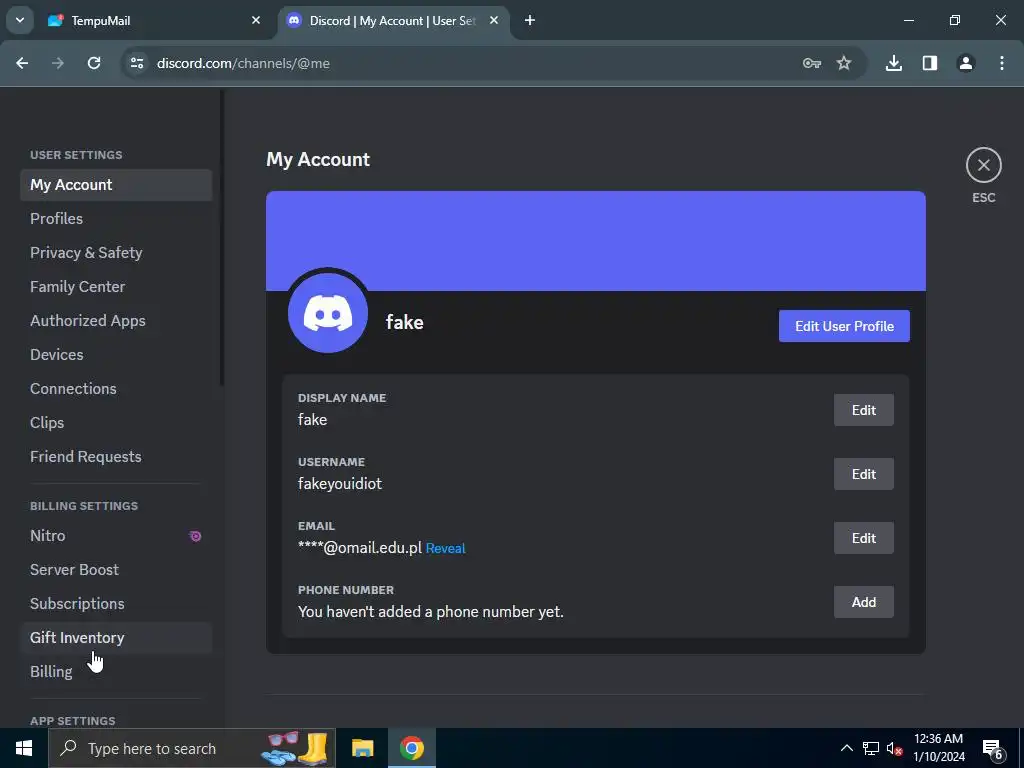Open File Explorer from the taskbar
The width and height of the screenshot is (1024, 768).
(x=362, y=748)
